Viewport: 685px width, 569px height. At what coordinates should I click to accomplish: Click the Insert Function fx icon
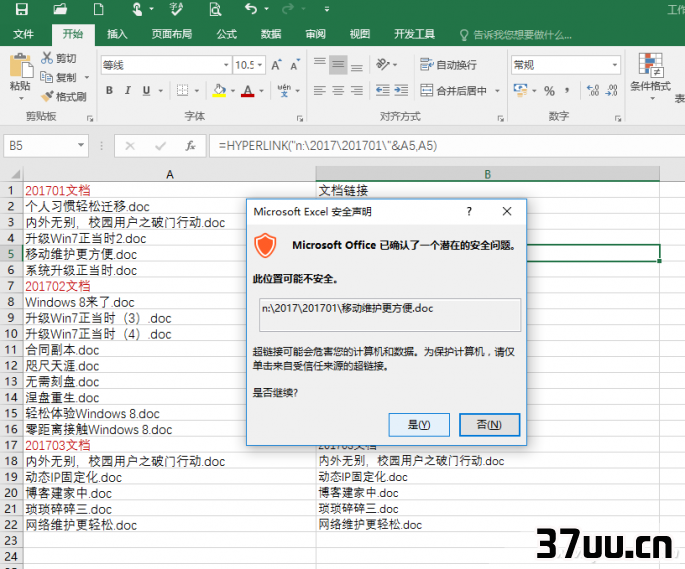click(x=190, y=146)
